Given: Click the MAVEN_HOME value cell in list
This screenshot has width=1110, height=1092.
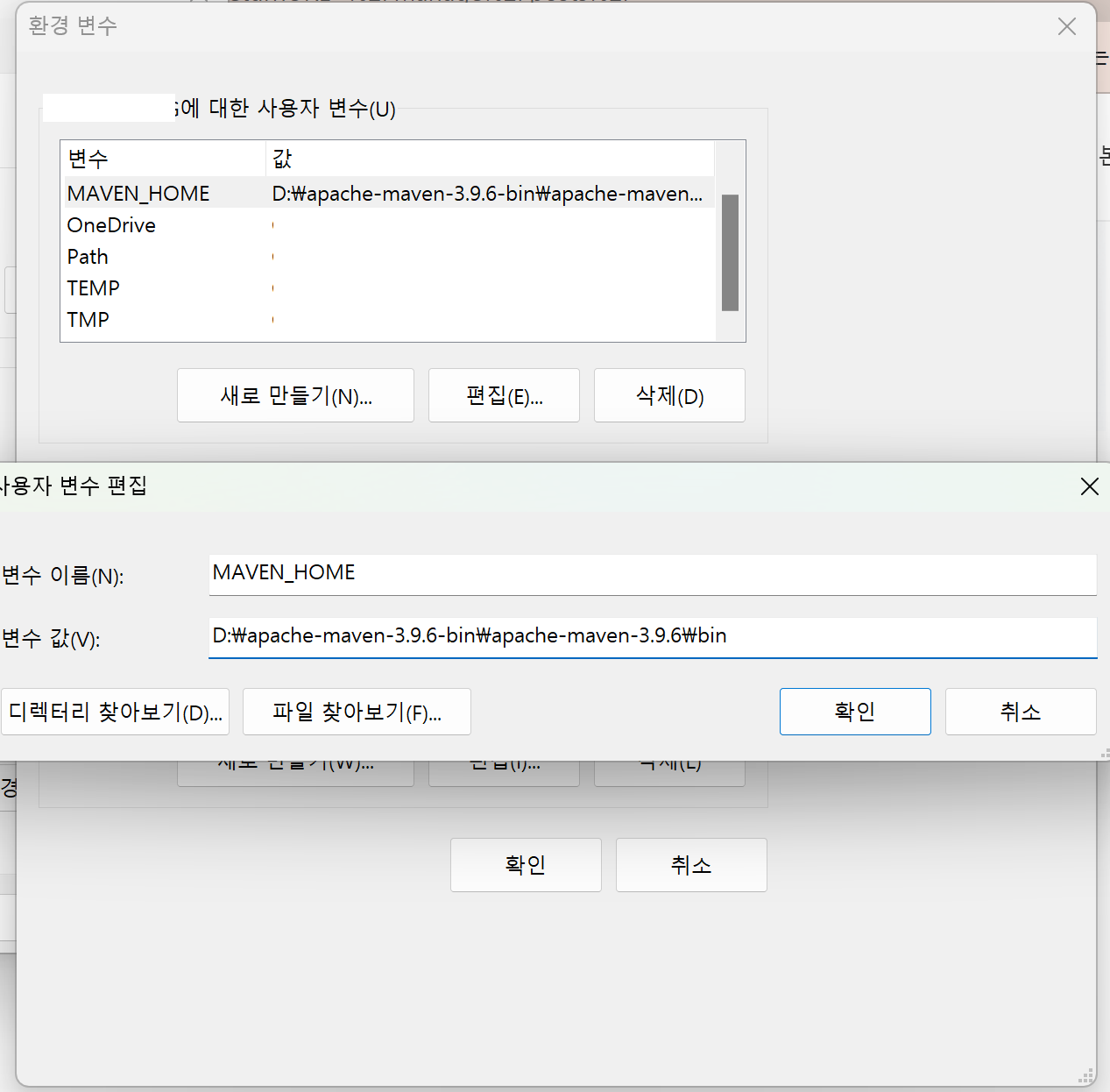Looking at the screenshot, I should [487, 194].
